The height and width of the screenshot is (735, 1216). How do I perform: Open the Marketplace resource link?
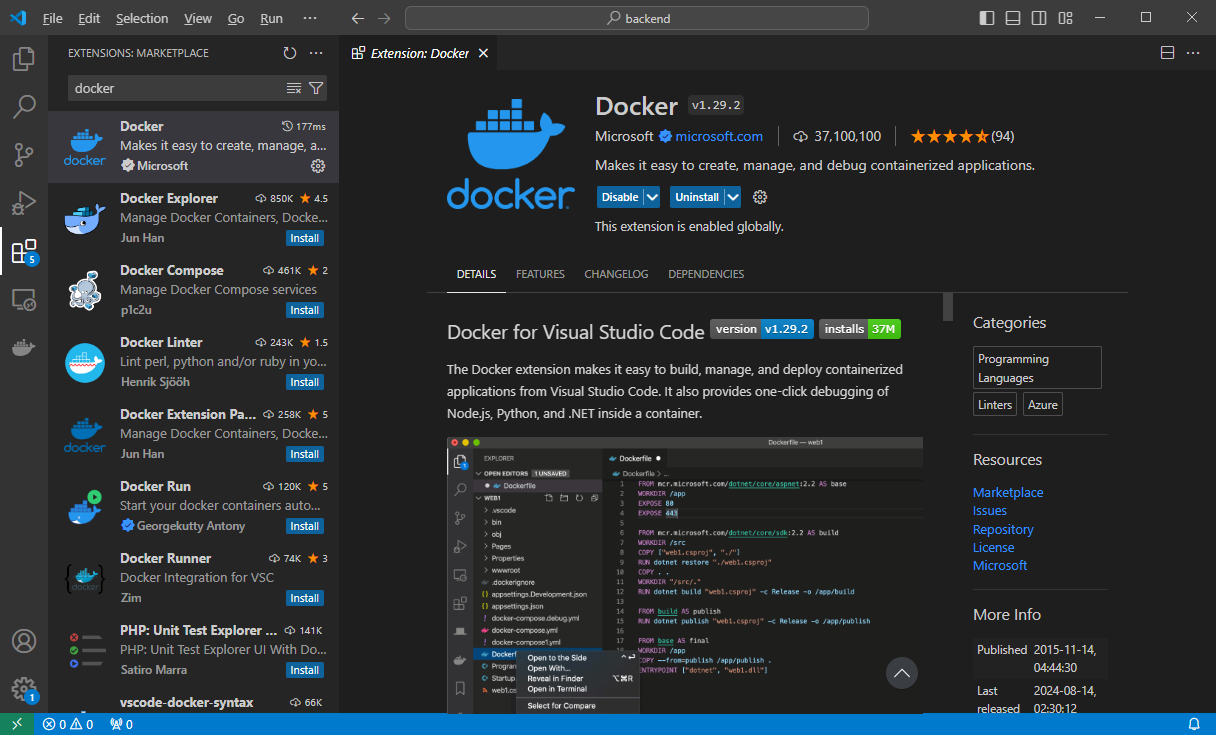[x=1008, y=492]
